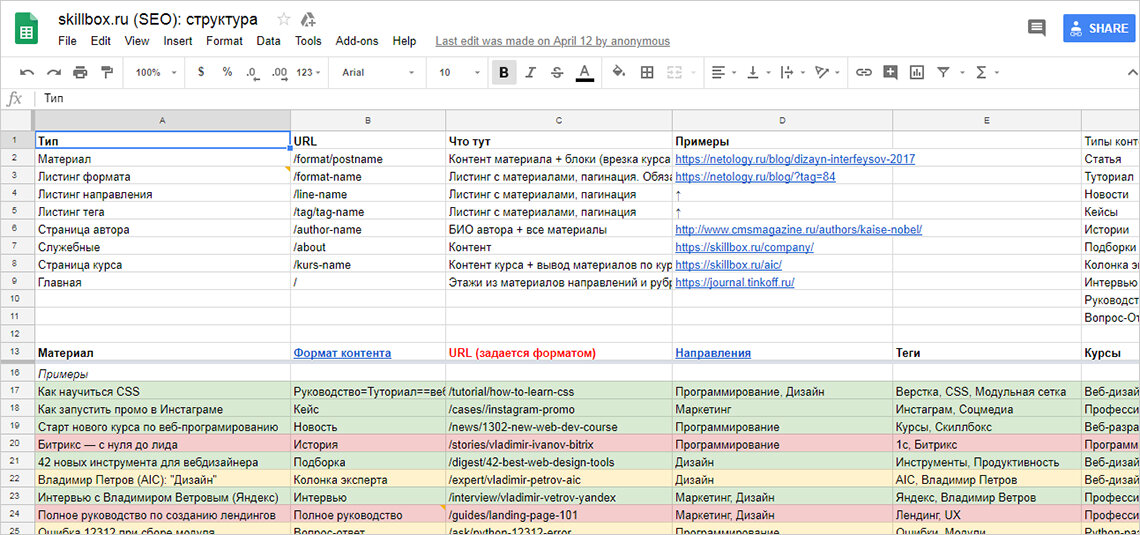Open the journal.tinkoff.ru link

coord(734,283)
